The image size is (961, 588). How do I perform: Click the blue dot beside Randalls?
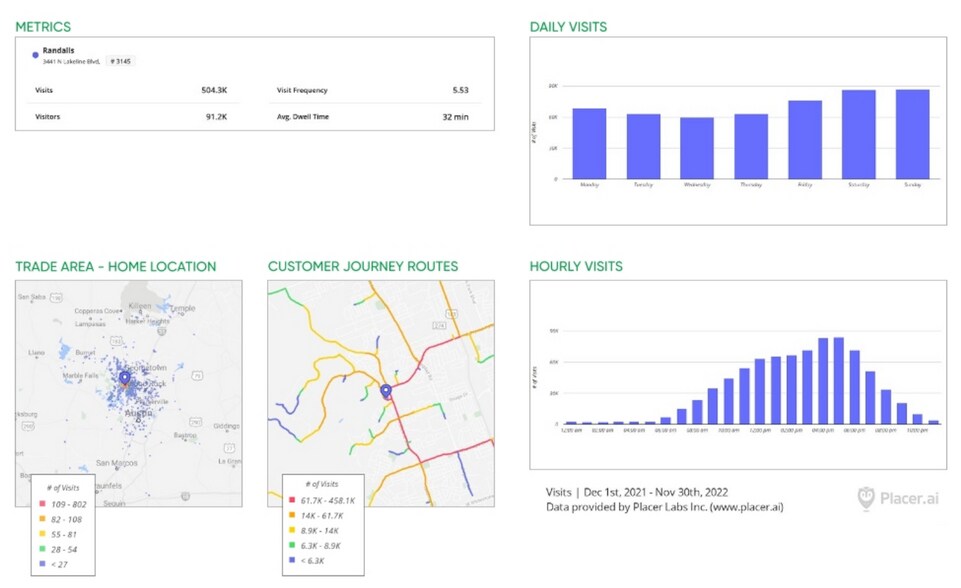pos(35,55)
